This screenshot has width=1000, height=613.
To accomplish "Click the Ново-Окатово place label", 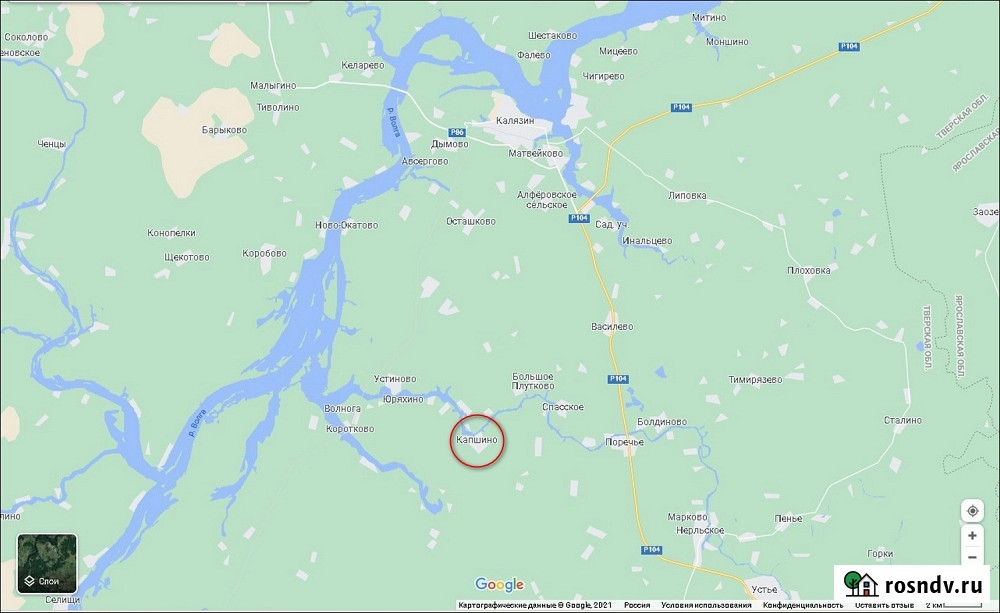I will (346, 225).
